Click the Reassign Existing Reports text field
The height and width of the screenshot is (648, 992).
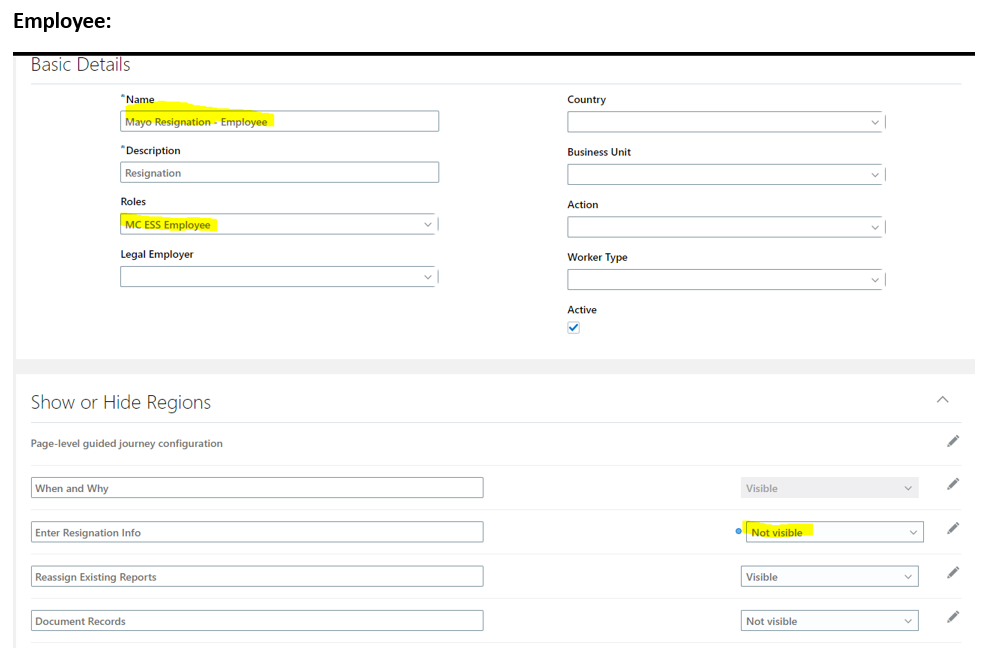point(257,576)
